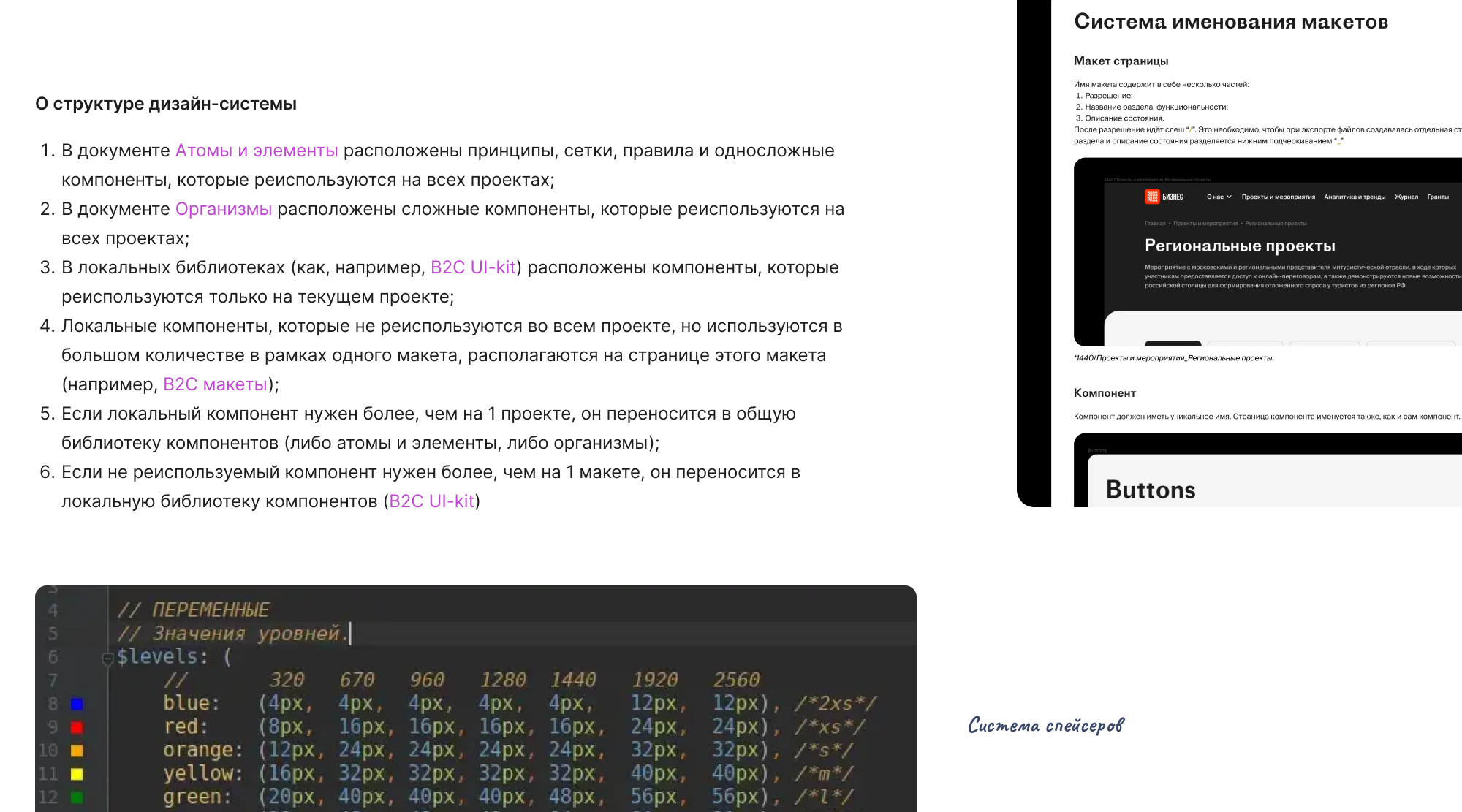Viewport: 1462px width, 812px height.
Task: Click the Главная breadcrumb in mockup
Action: pyautogui.click(x=1155, y=224)
